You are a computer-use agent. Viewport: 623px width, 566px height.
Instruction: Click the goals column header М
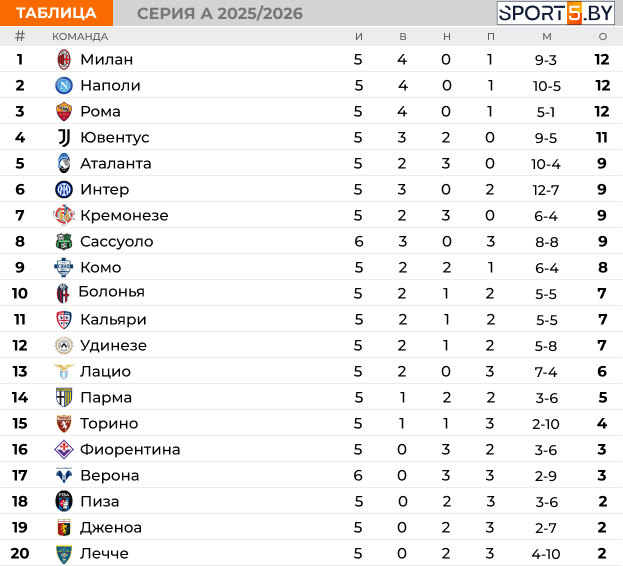[x=546, y=36]
